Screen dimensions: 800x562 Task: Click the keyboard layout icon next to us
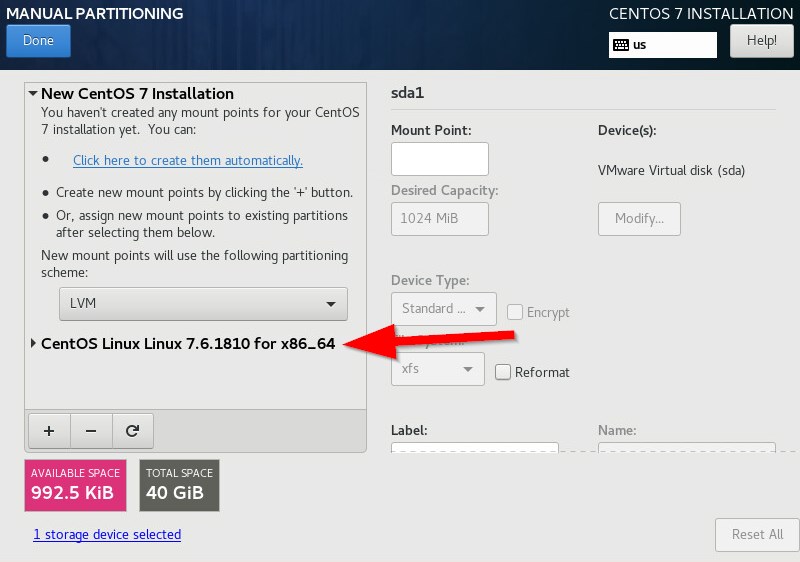pos(621,45)
